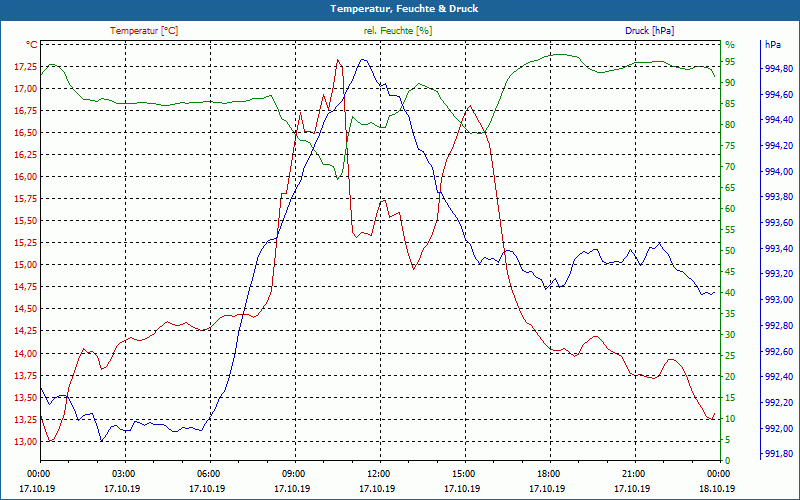
Task: Click green humidity axis value 50
Action: coord(730,251)
